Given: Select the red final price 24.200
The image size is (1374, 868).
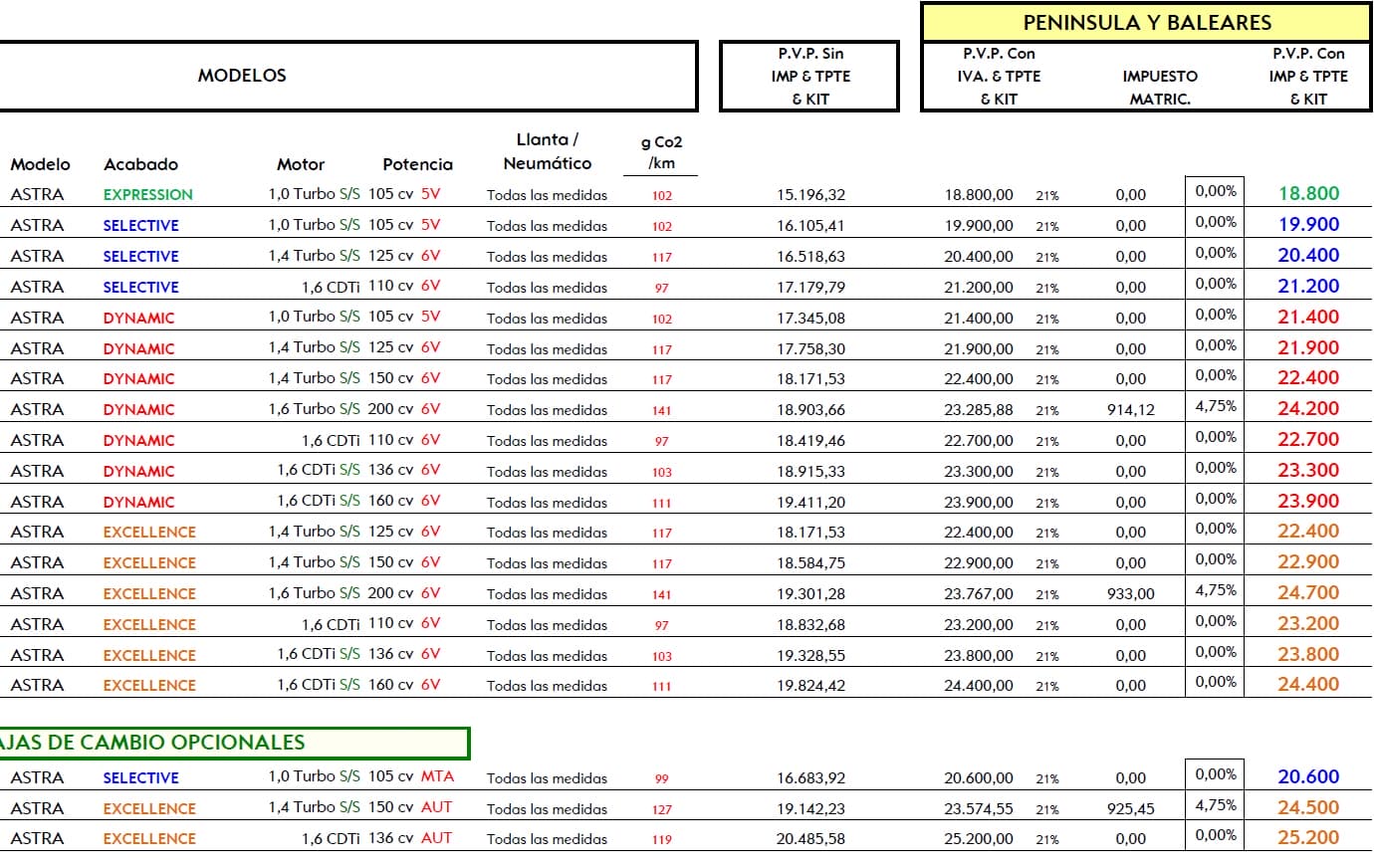Looking at the screenshot, I should point(1308,408).
